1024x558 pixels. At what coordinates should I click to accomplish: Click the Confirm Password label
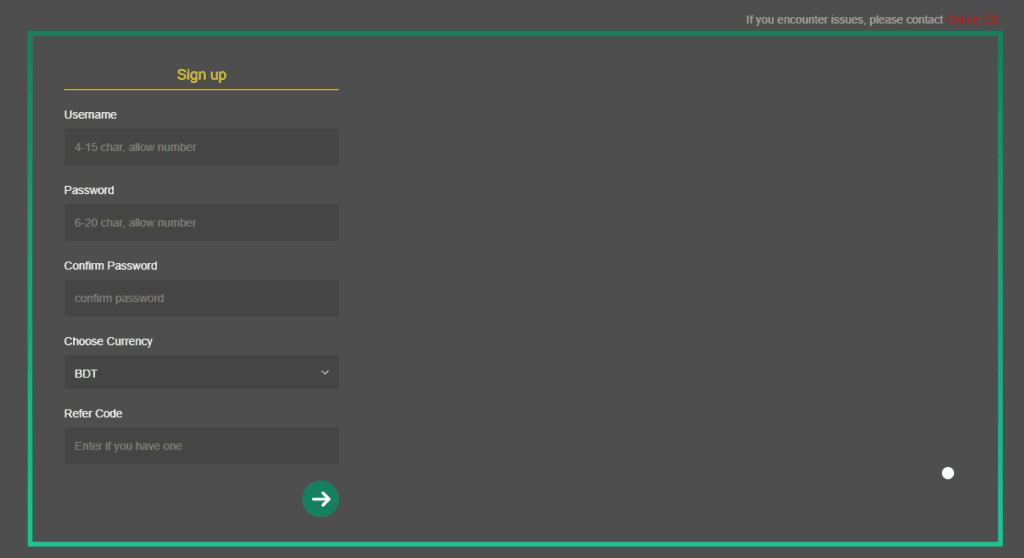pos(110,266)
